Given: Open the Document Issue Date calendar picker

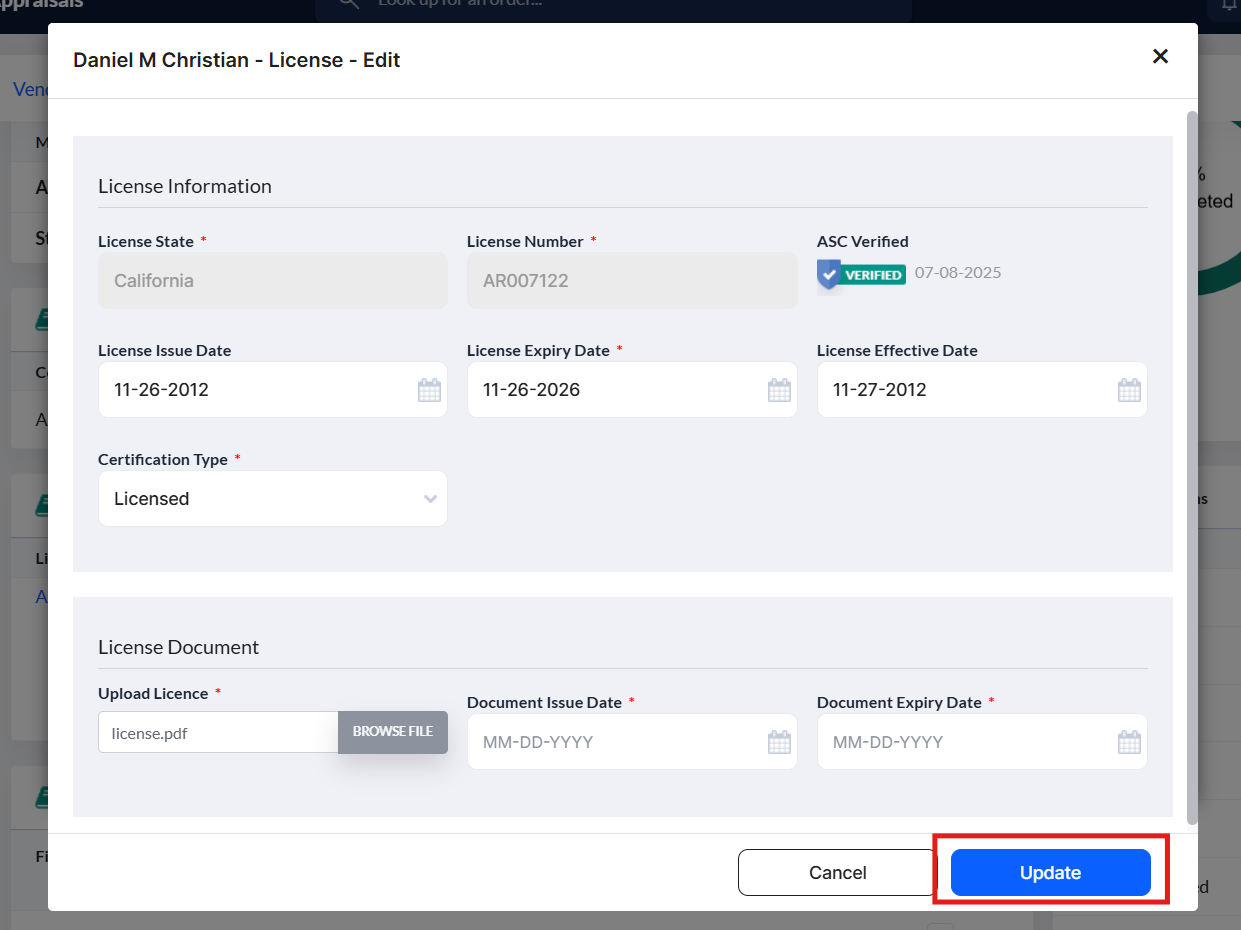Looking at the screenshot, I should point(779,741).
